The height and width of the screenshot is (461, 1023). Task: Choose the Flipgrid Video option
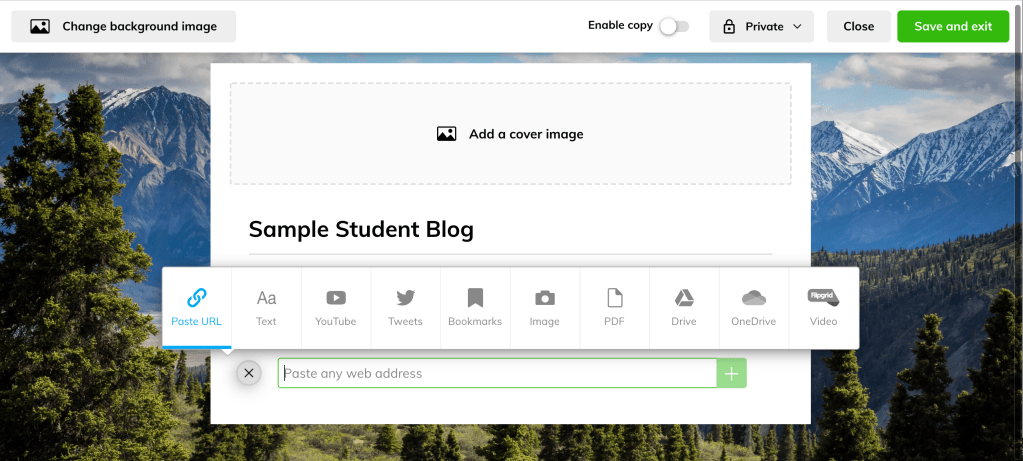(x=823, y=298)
